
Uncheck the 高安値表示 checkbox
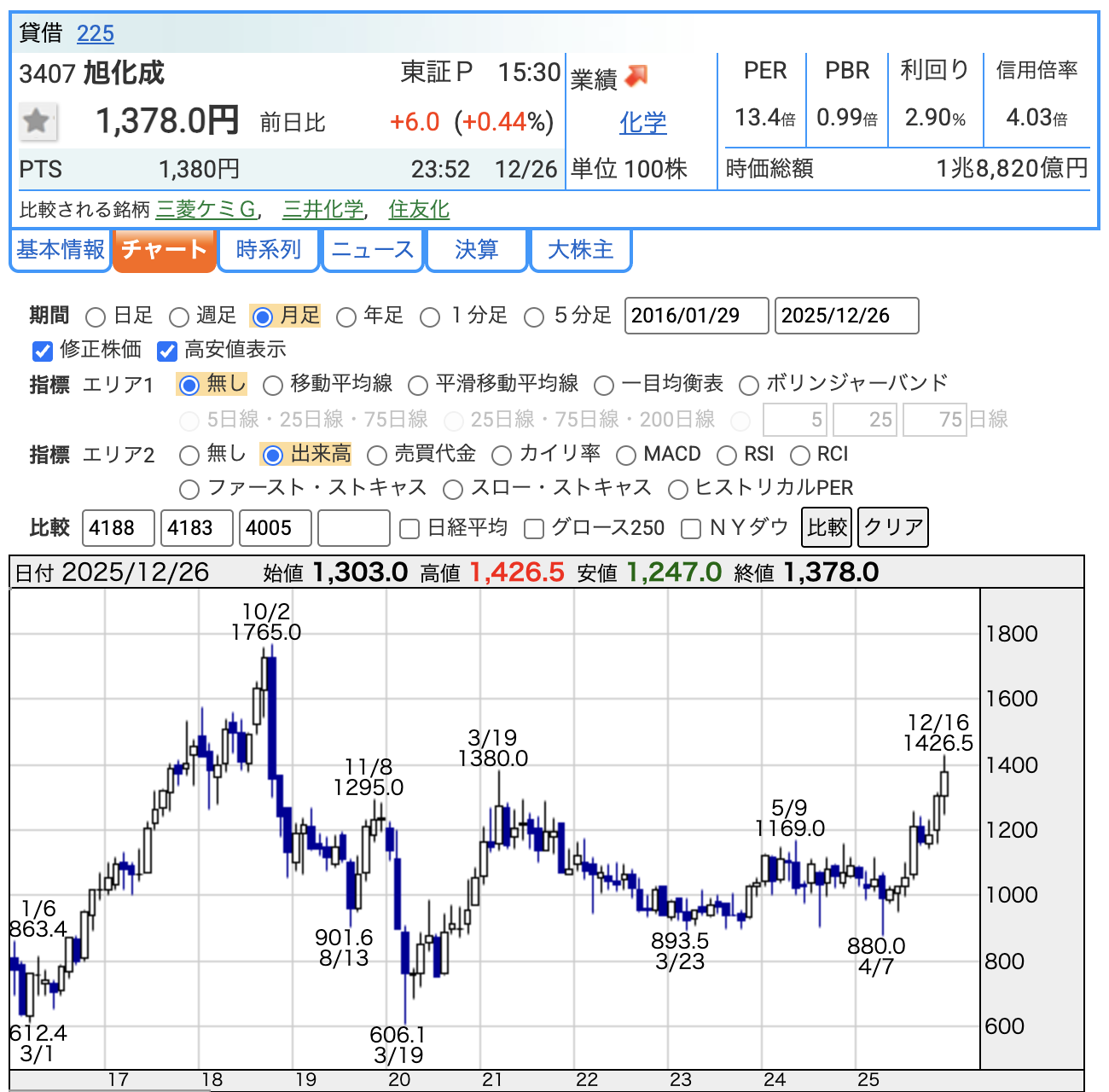point(167,351)
